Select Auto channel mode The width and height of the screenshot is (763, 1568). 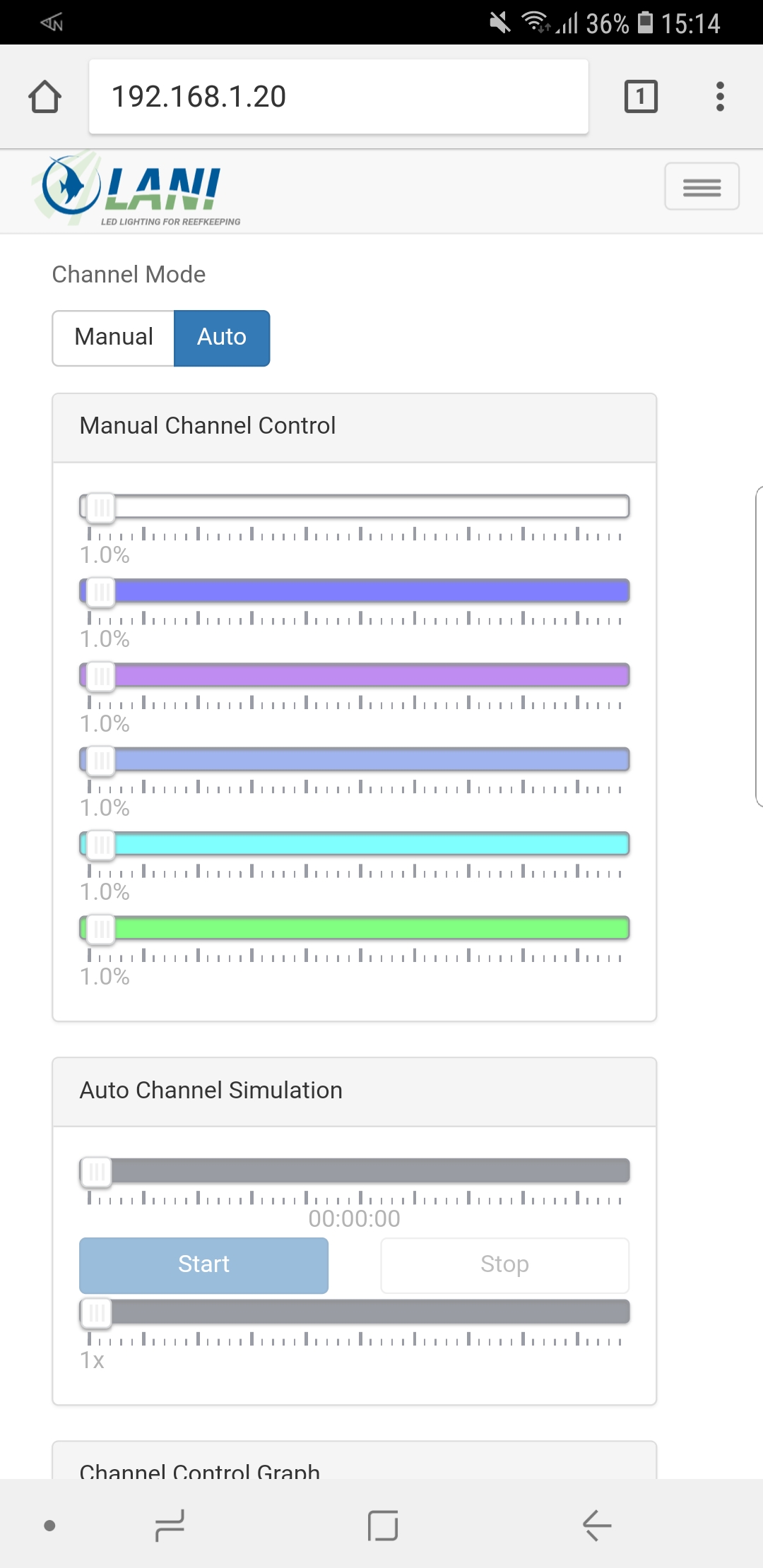pos(222,338)
